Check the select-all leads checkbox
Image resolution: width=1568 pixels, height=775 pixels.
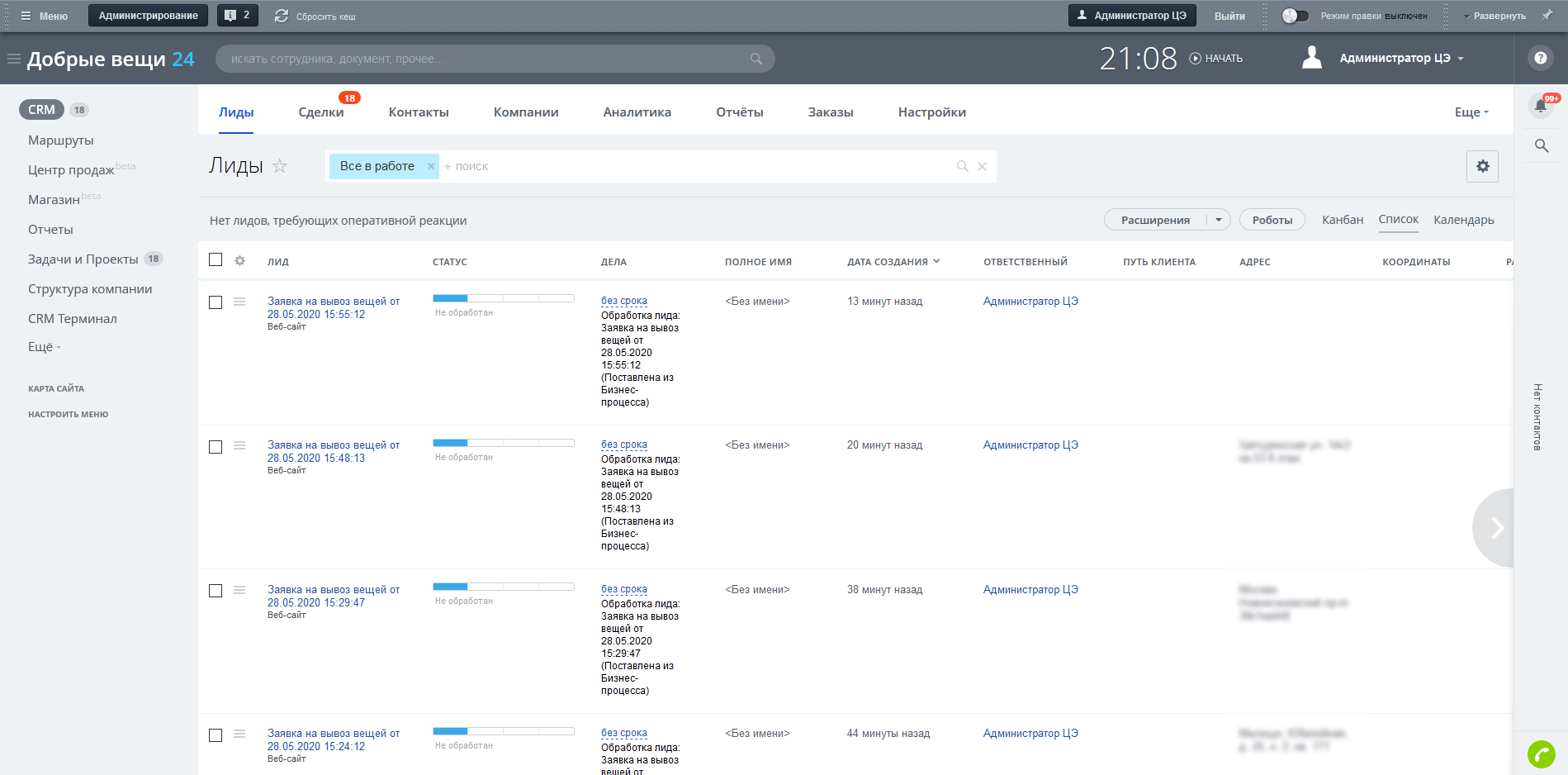(x=216, y=260)
